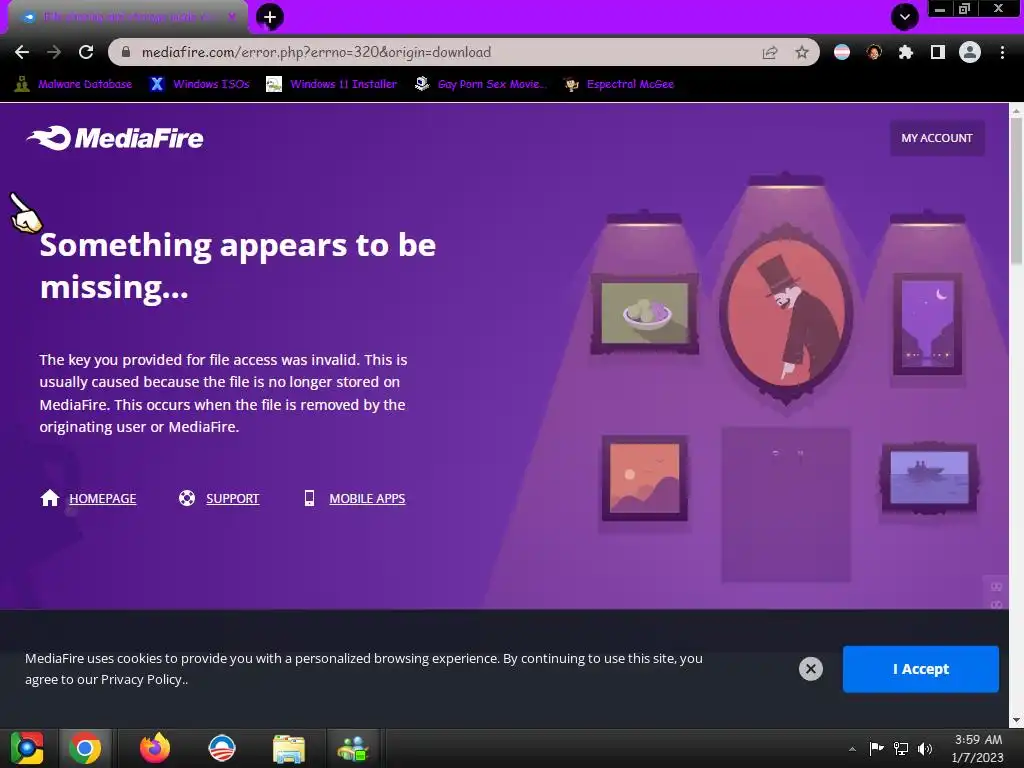1024x768 pixels.
Task: Open the striped flag extension icon
Action: click(x=842, y=52)
